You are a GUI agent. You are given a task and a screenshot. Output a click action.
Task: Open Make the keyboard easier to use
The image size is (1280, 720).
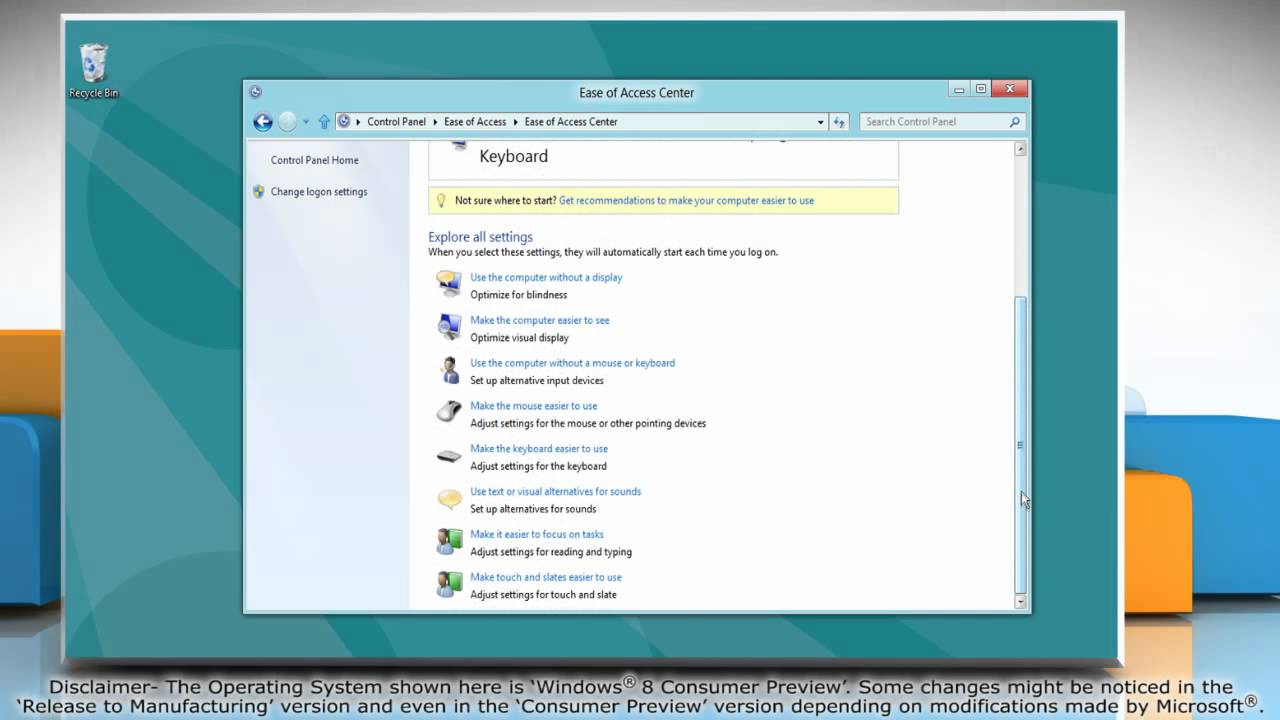pos(539,449)
